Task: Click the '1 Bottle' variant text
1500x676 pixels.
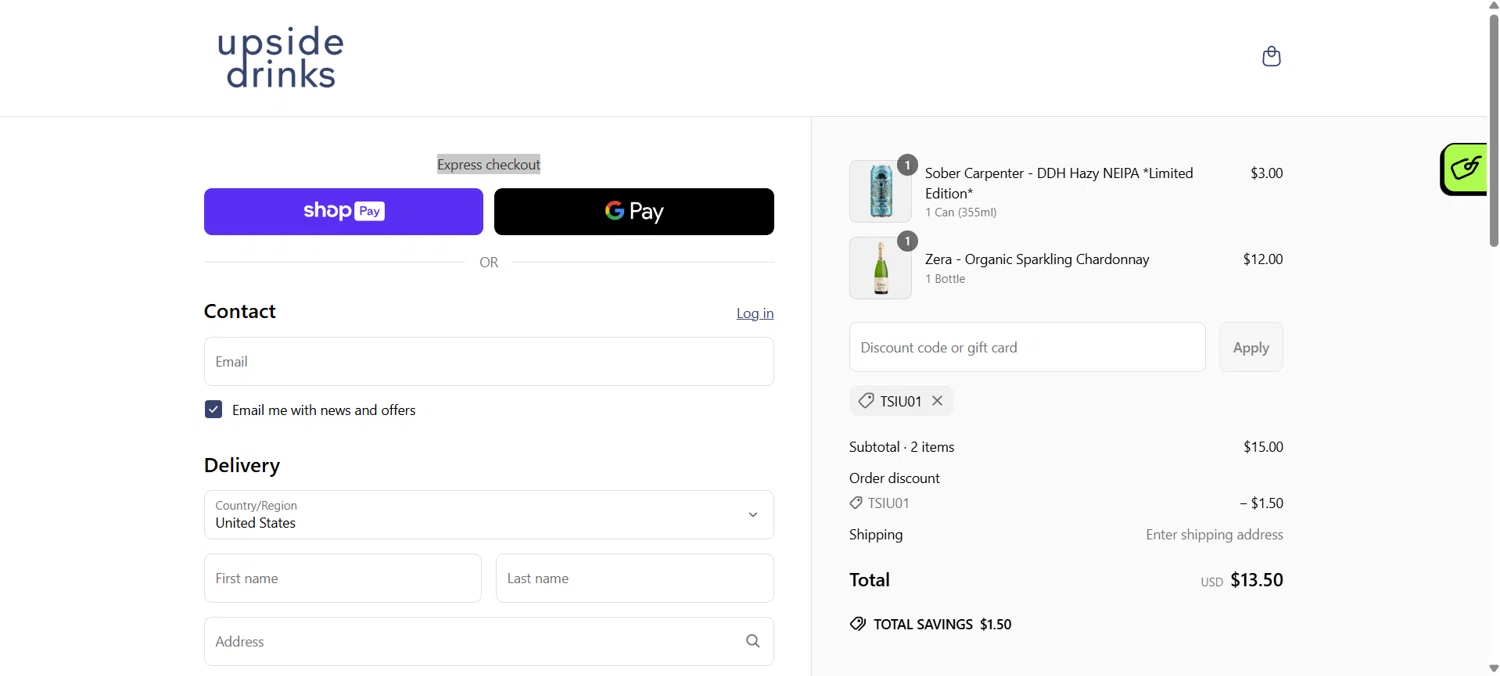Action: click(945, 280)
